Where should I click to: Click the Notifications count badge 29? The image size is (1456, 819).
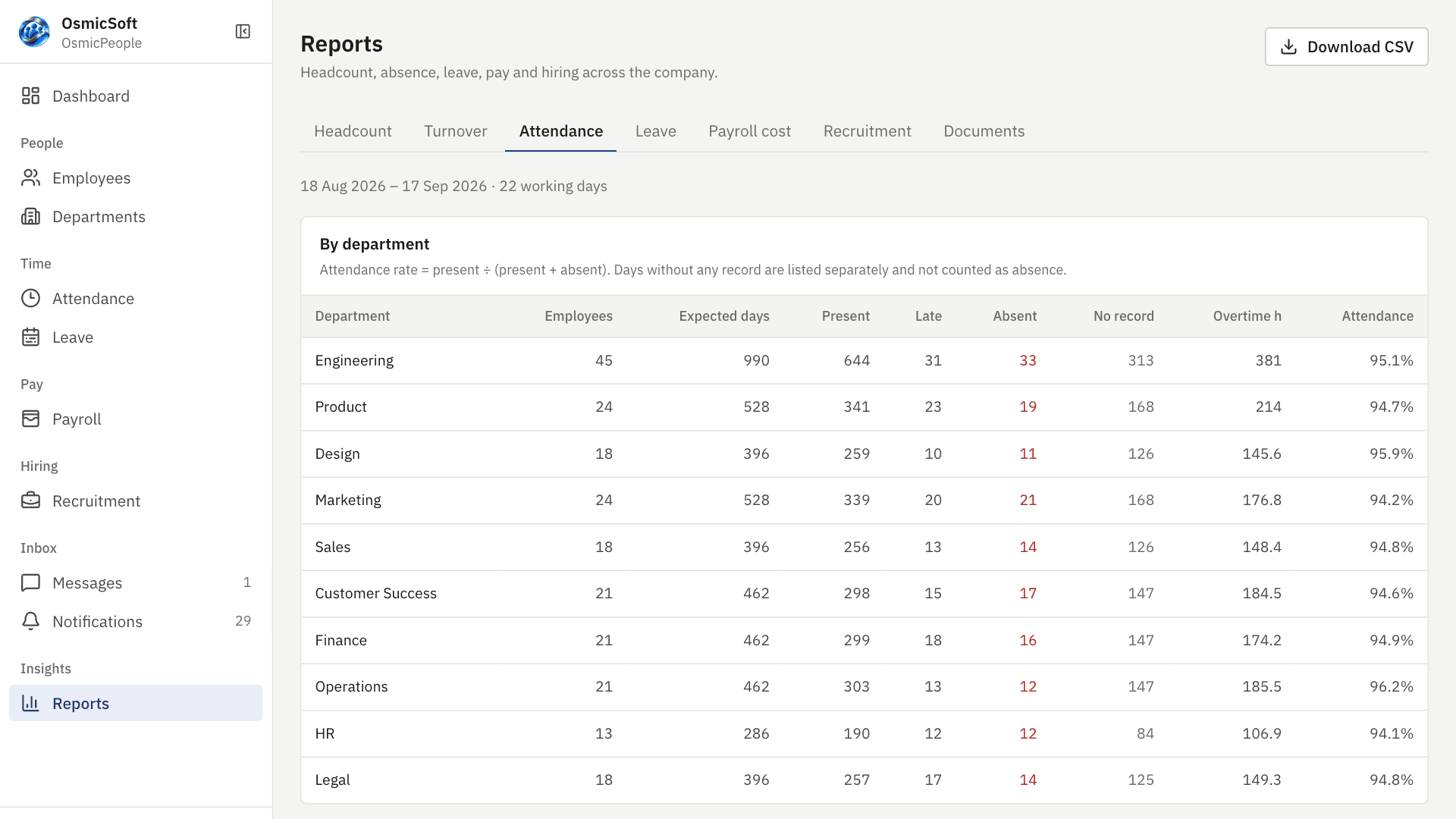pos(243,621)
